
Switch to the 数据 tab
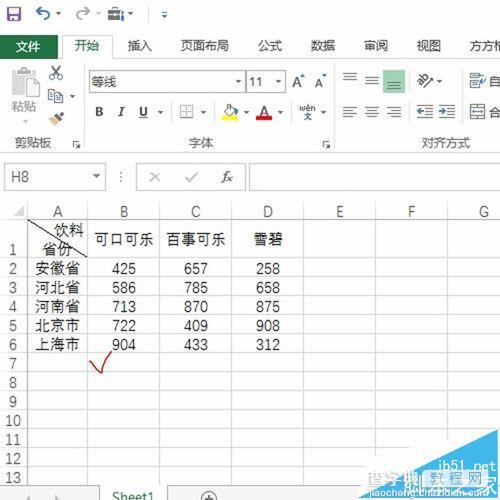tap(322, 46)
